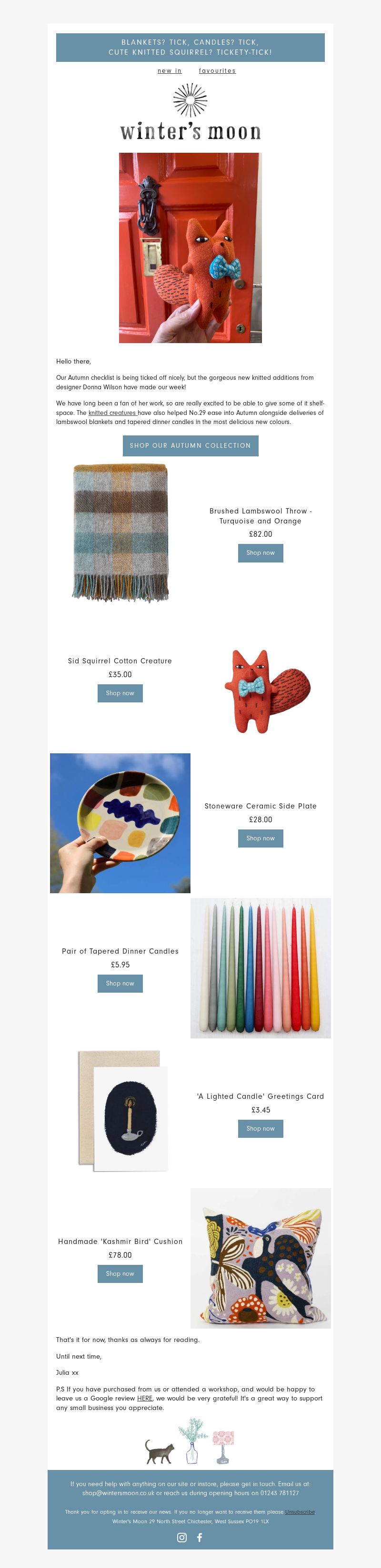Viewport: 381px width, 1568px height.
Task: Shop now for Tapered Dinner Candles
Action: 120,984
